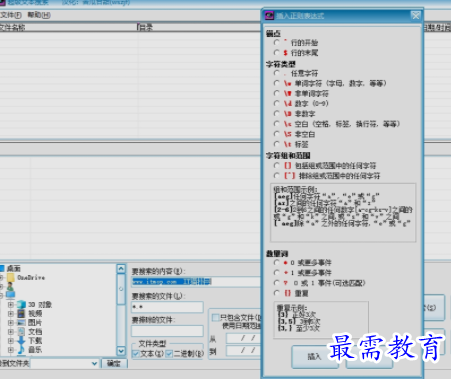This screenshot has height=379, width=451.
Task: Select the \s whitespace option
Action: pyautogui.click(x=276, y=124)
